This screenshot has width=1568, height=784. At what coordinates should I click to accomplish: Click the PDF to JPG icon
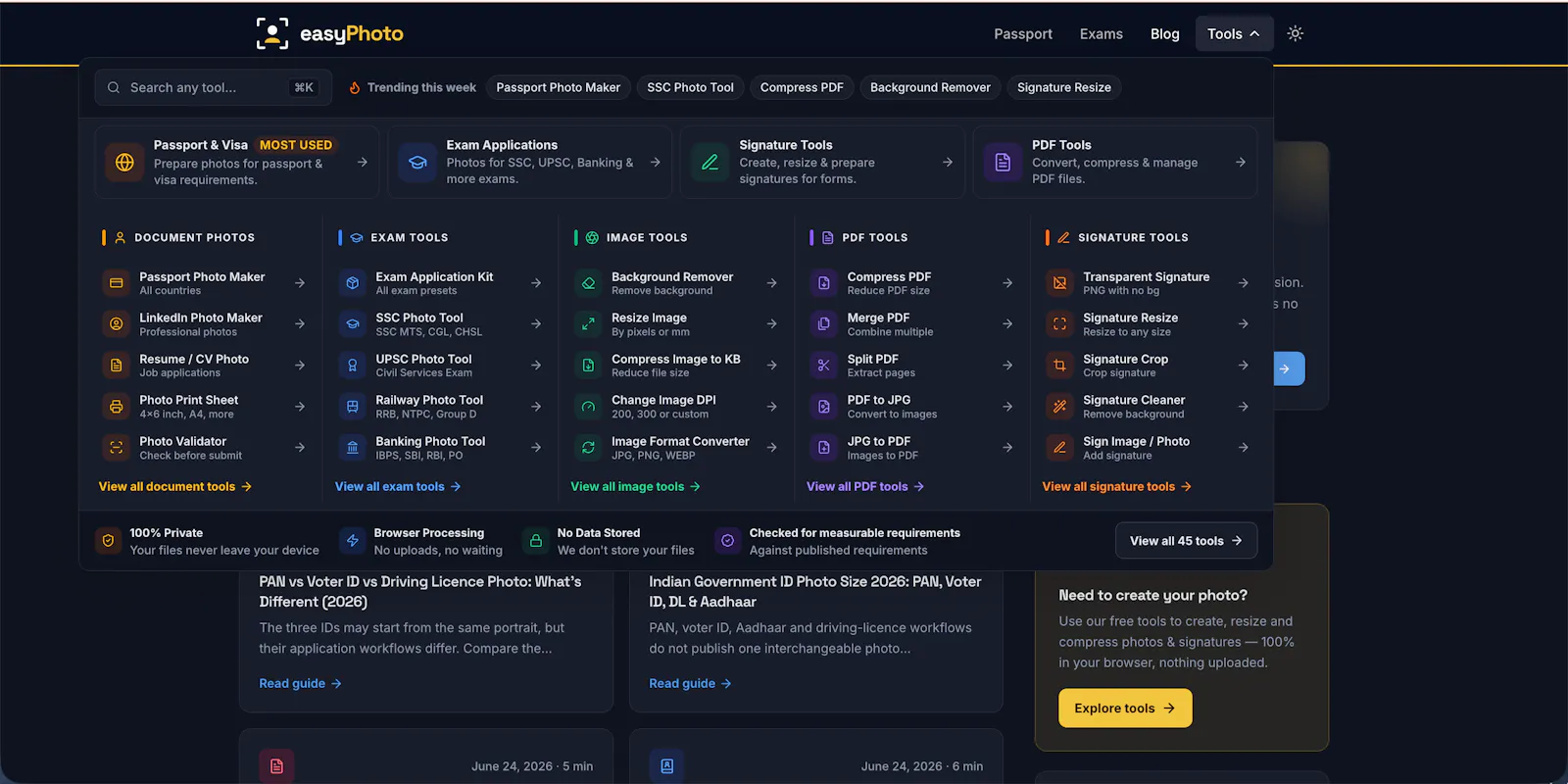(x=824, y=406)
